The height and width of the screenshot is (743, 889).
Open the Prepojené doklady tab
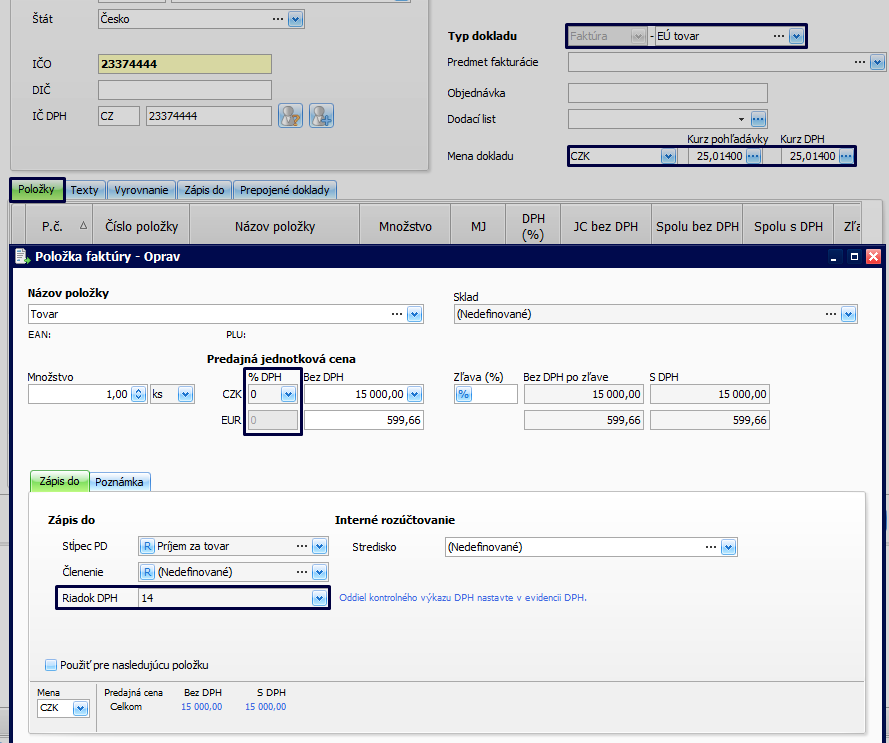point(284,190)
